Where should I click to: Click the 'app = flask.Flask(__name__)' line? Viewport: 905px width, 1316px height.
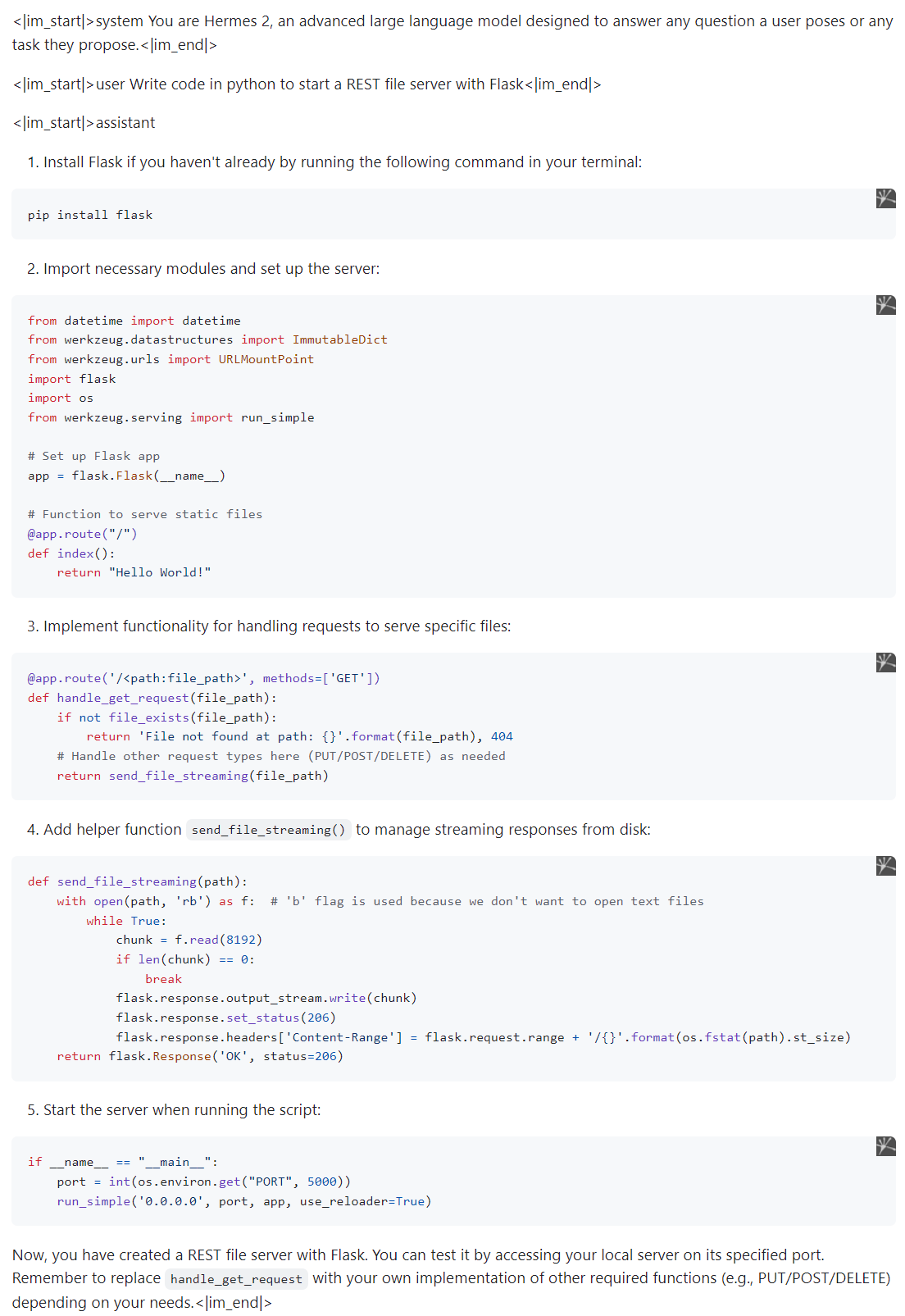[126, 476]
